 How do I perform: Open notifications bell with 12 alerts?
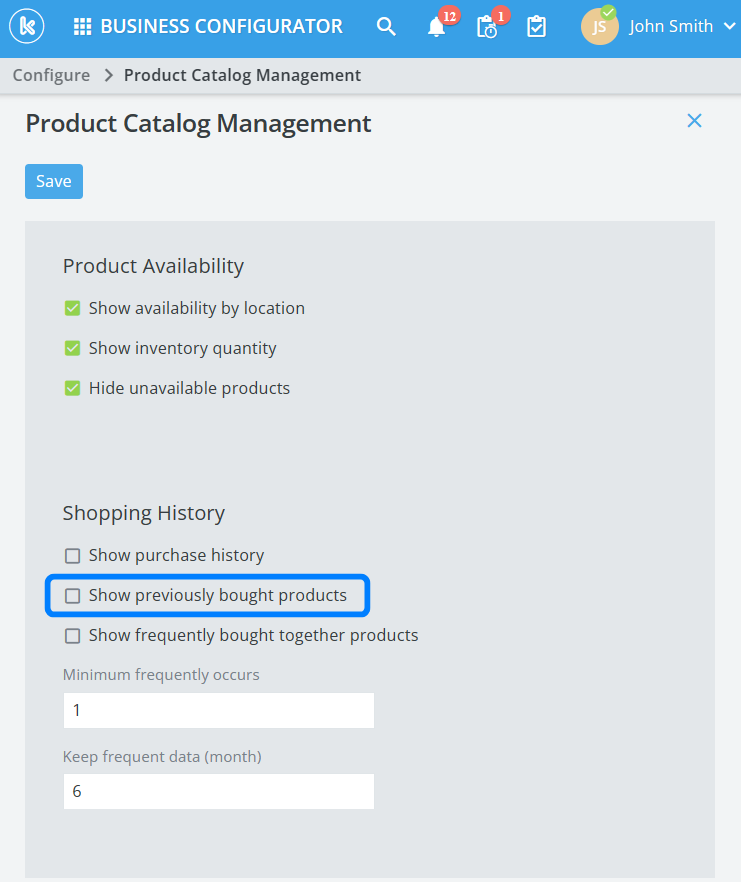(x=437, y=27)
